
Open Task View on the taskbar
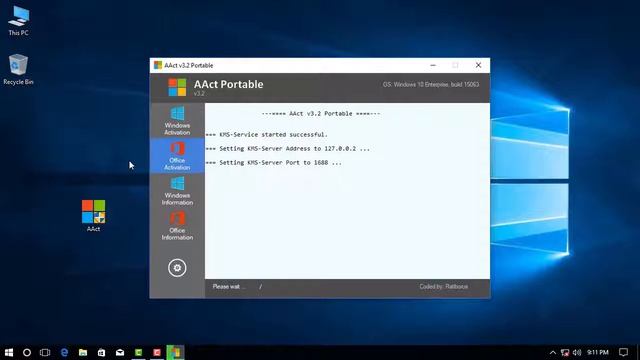[x=45, y=352]
